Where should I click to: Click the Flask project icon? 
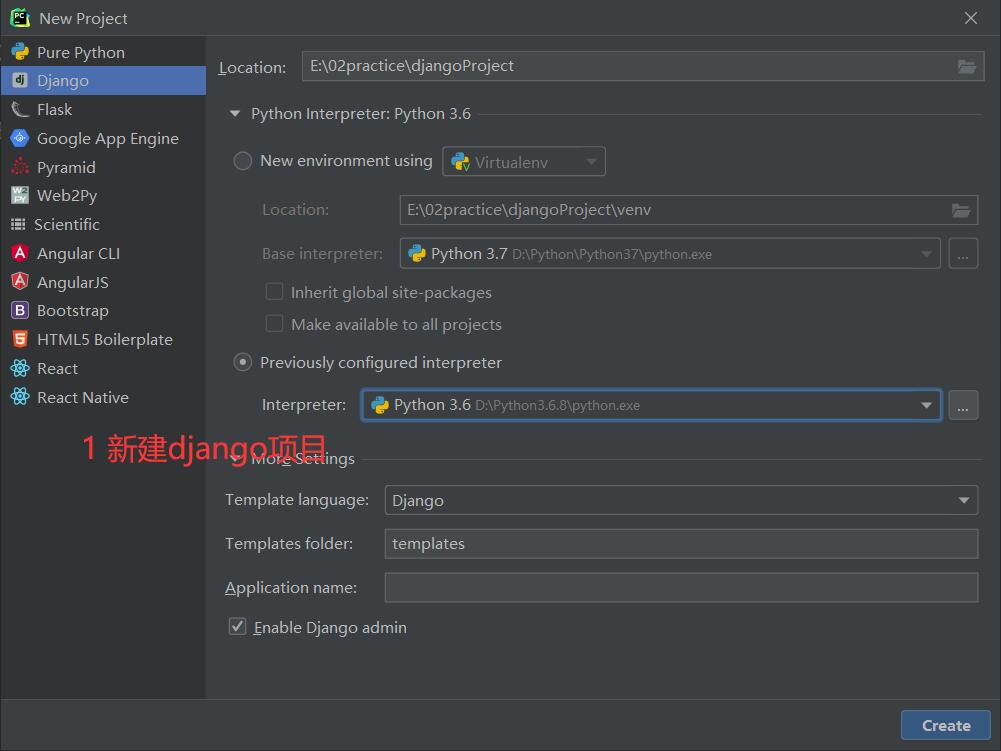pyautogui.click(x=20, y=109)
